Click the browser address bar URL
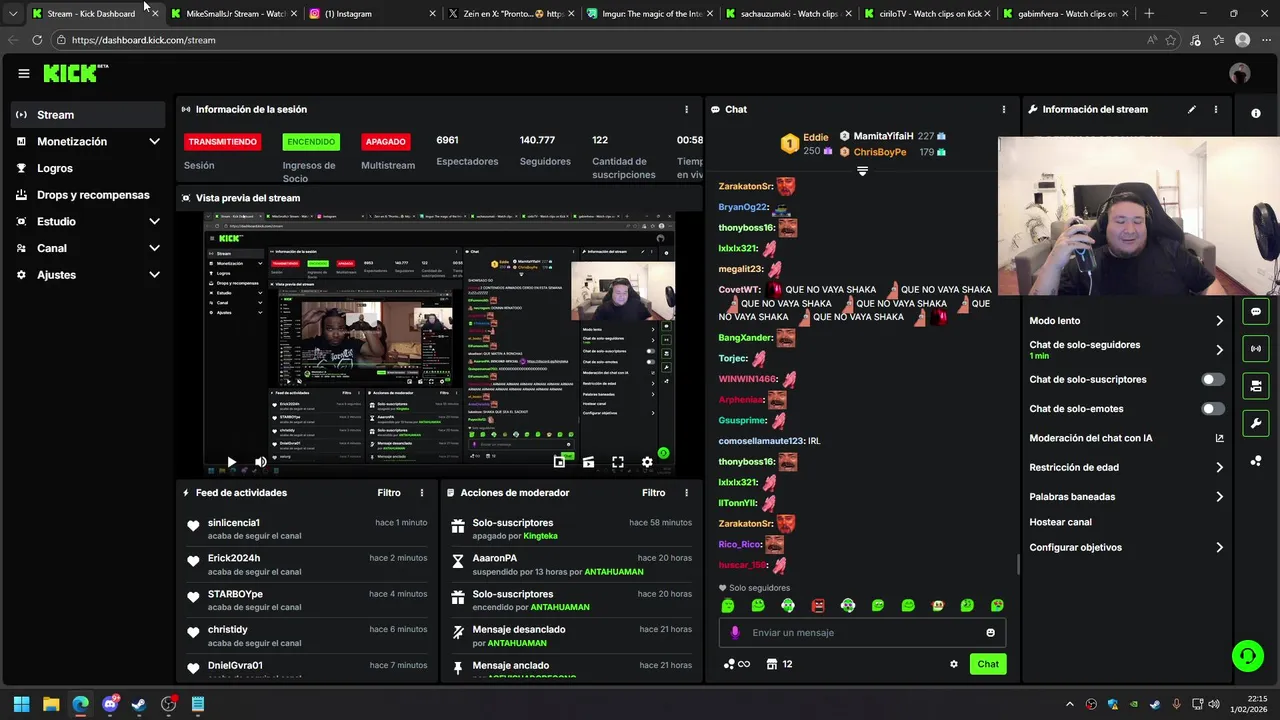1280x720 pixels. pos(143,40)
